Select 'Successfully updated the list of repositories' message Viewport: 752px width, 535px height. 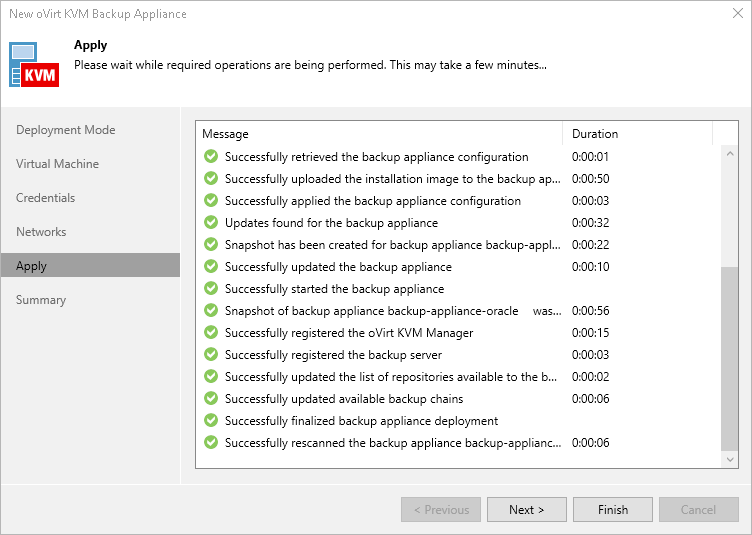[x=391, y=377]
